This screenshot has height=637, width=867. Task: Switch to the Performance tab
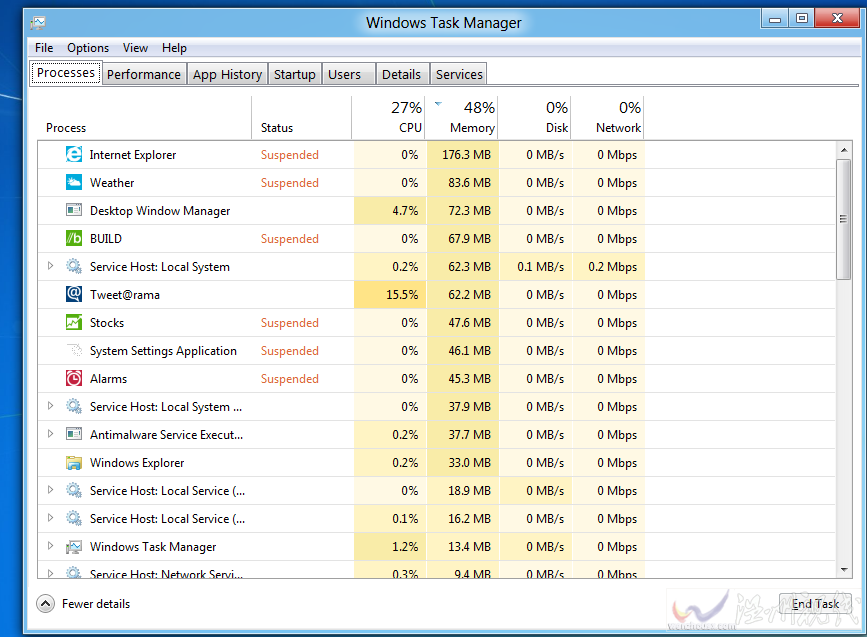coord(144,73)
